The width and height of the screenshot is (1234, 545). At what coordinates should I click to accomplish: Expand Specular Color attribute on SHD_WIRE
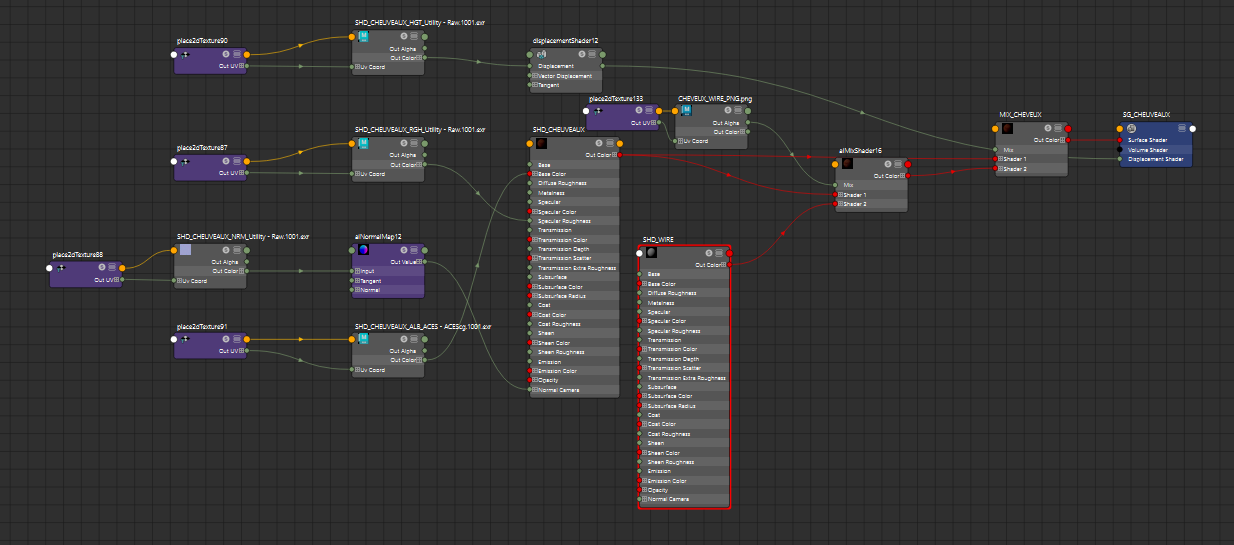[x=646, y=321]
